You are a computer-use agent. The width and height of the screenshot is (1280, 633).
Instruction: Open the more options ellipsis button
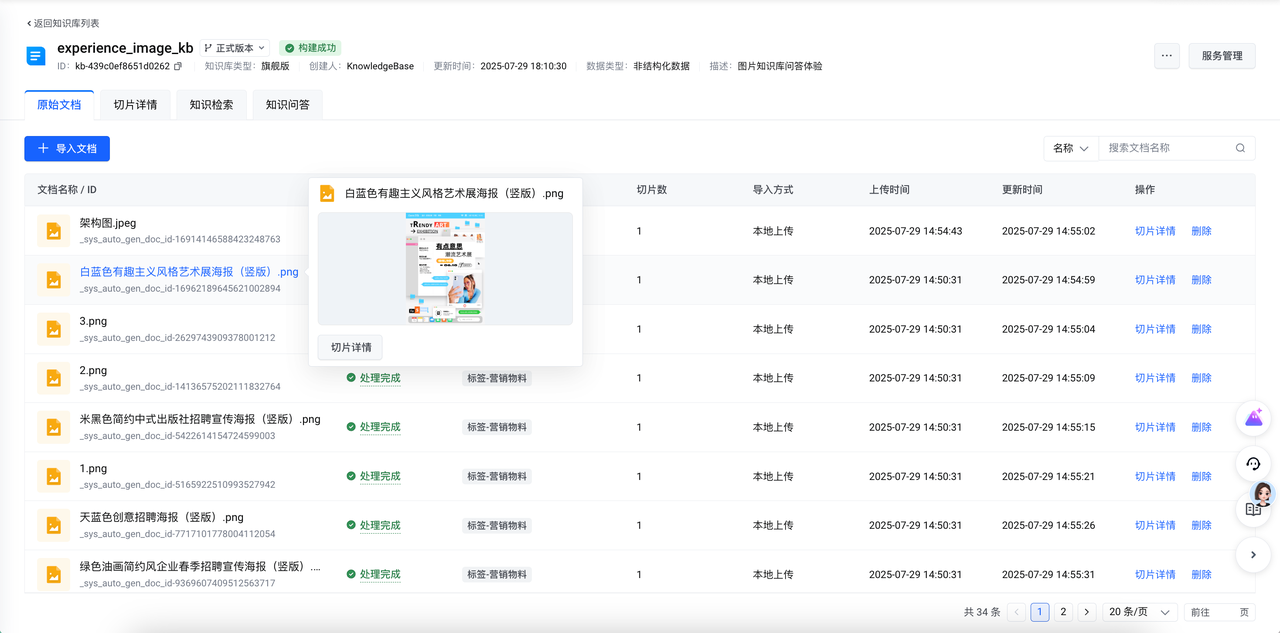click(x=1166, y=56)
